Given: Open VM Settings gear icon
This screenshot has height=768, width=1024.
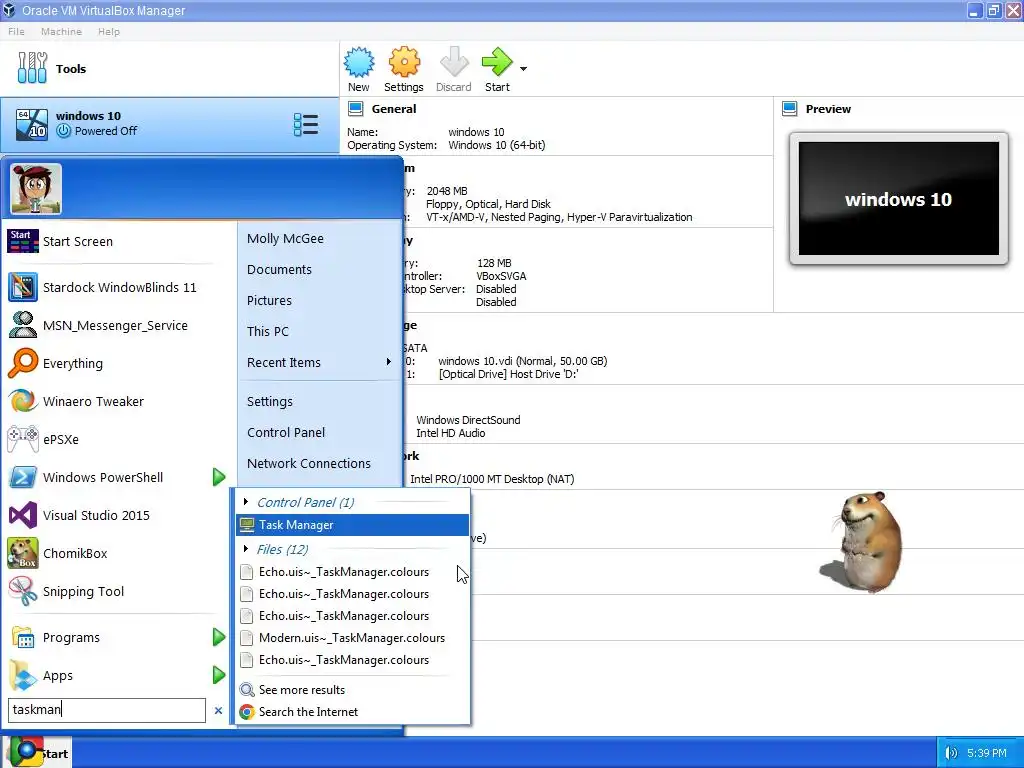Looking at the screenshot, I should coord(404,62).
